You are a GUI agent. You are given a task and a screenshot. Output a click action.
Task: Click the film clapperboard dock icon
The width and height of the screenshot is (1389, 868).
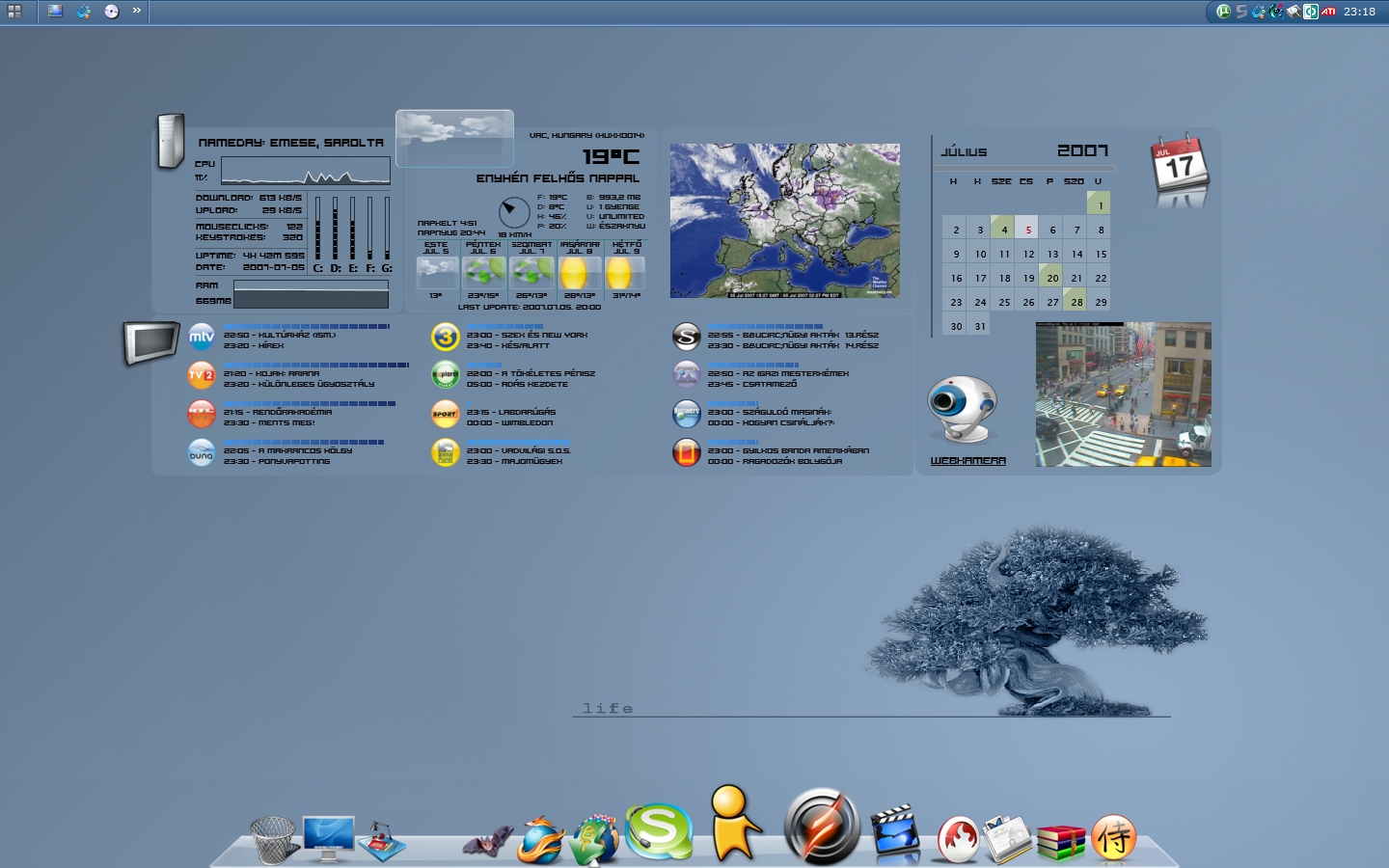click(894, 832)
